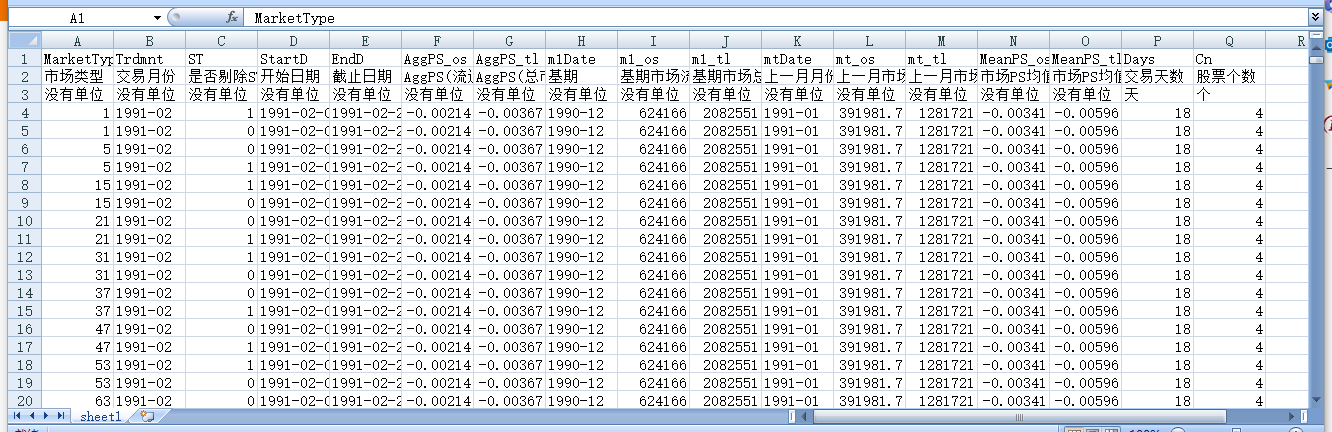Select row 10 header
The image size is (1332, 432).
pos(24,221)
